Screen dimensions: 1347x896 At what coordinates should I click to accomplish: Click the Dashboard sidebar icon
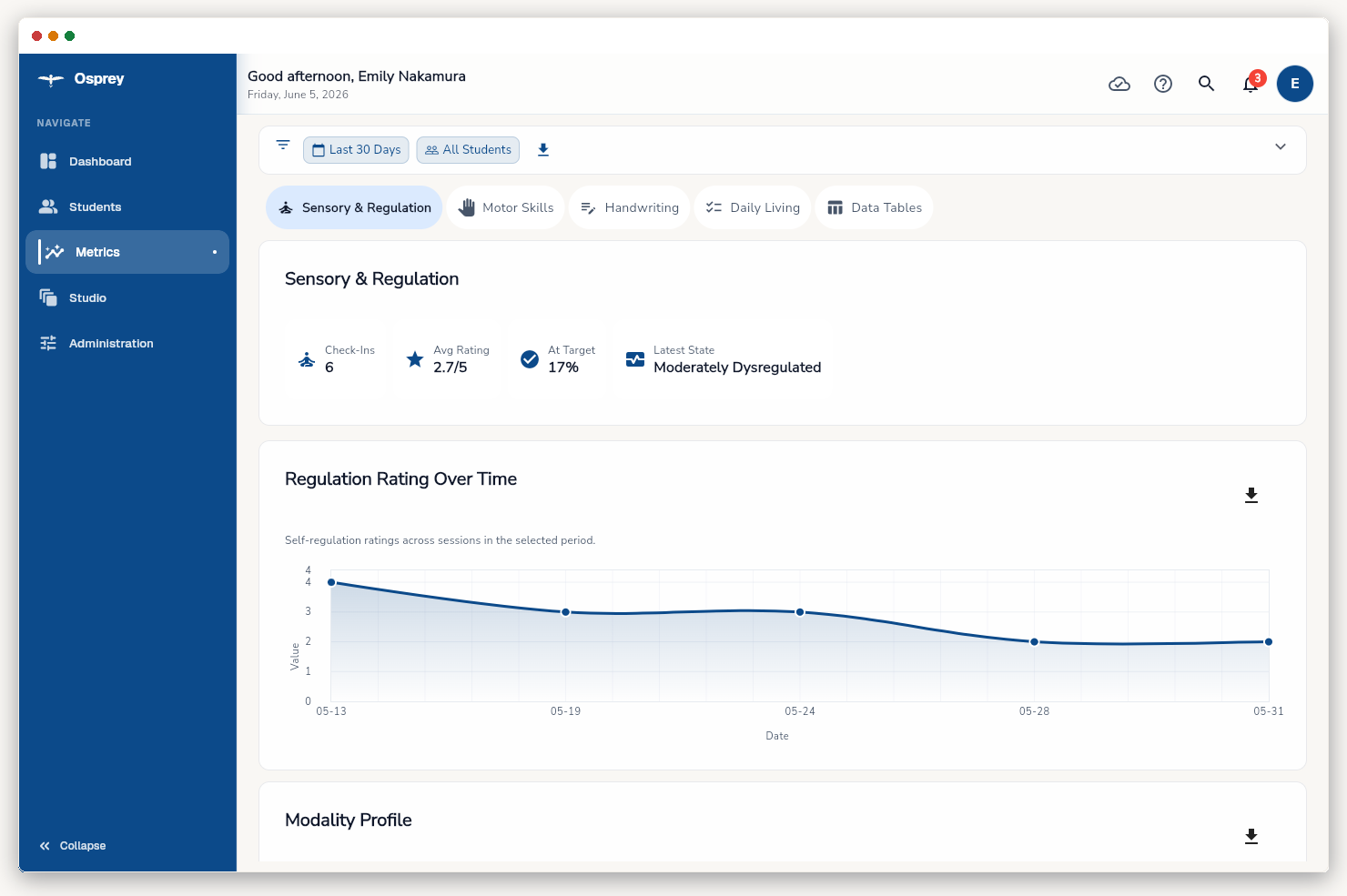click(x=48, y=161)
